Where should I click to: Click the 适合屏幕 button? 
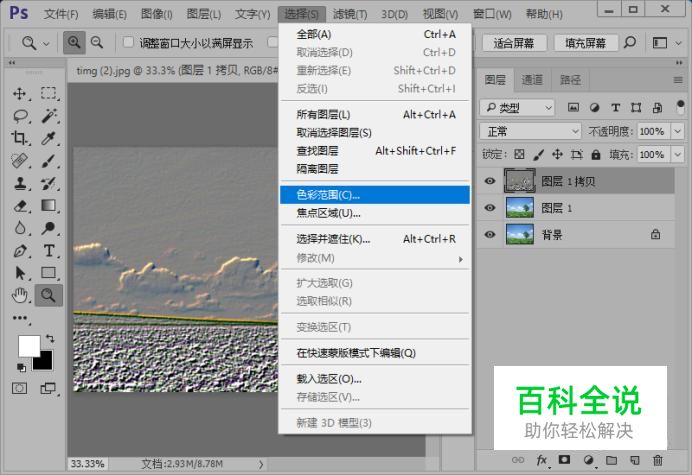(x=514, y=43)
